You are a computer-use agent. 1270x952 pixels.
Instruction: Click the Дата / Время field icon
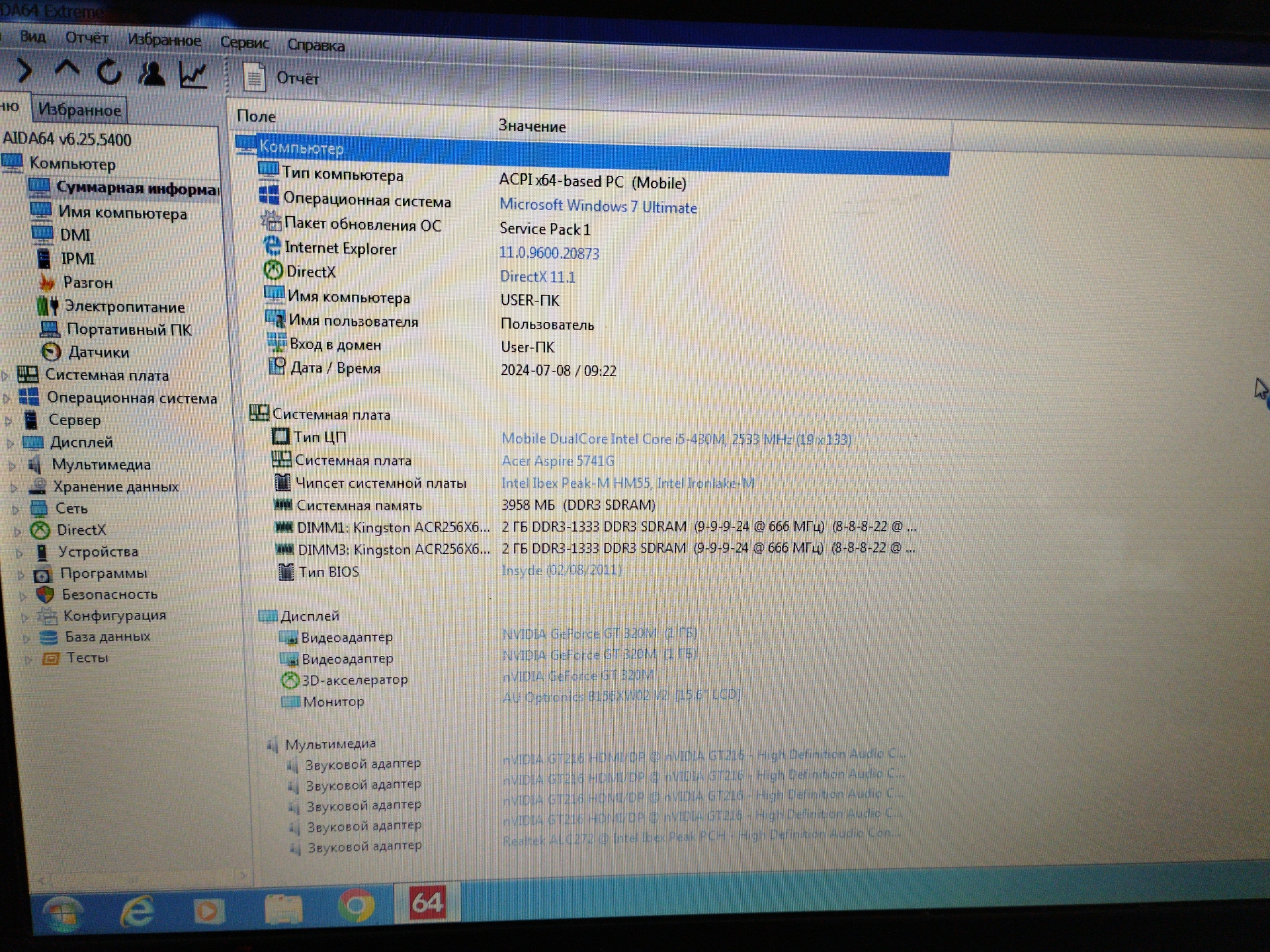(276, 366)
